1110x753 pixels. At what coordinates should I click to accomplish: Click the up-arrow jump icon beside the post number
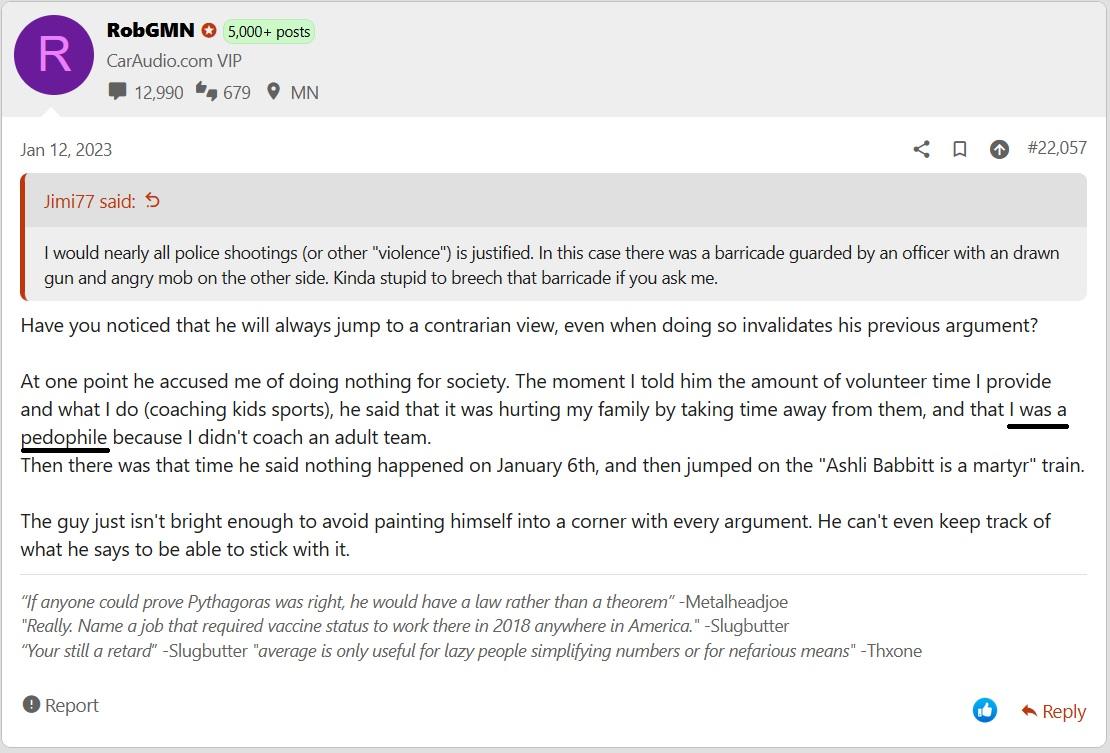999,149
